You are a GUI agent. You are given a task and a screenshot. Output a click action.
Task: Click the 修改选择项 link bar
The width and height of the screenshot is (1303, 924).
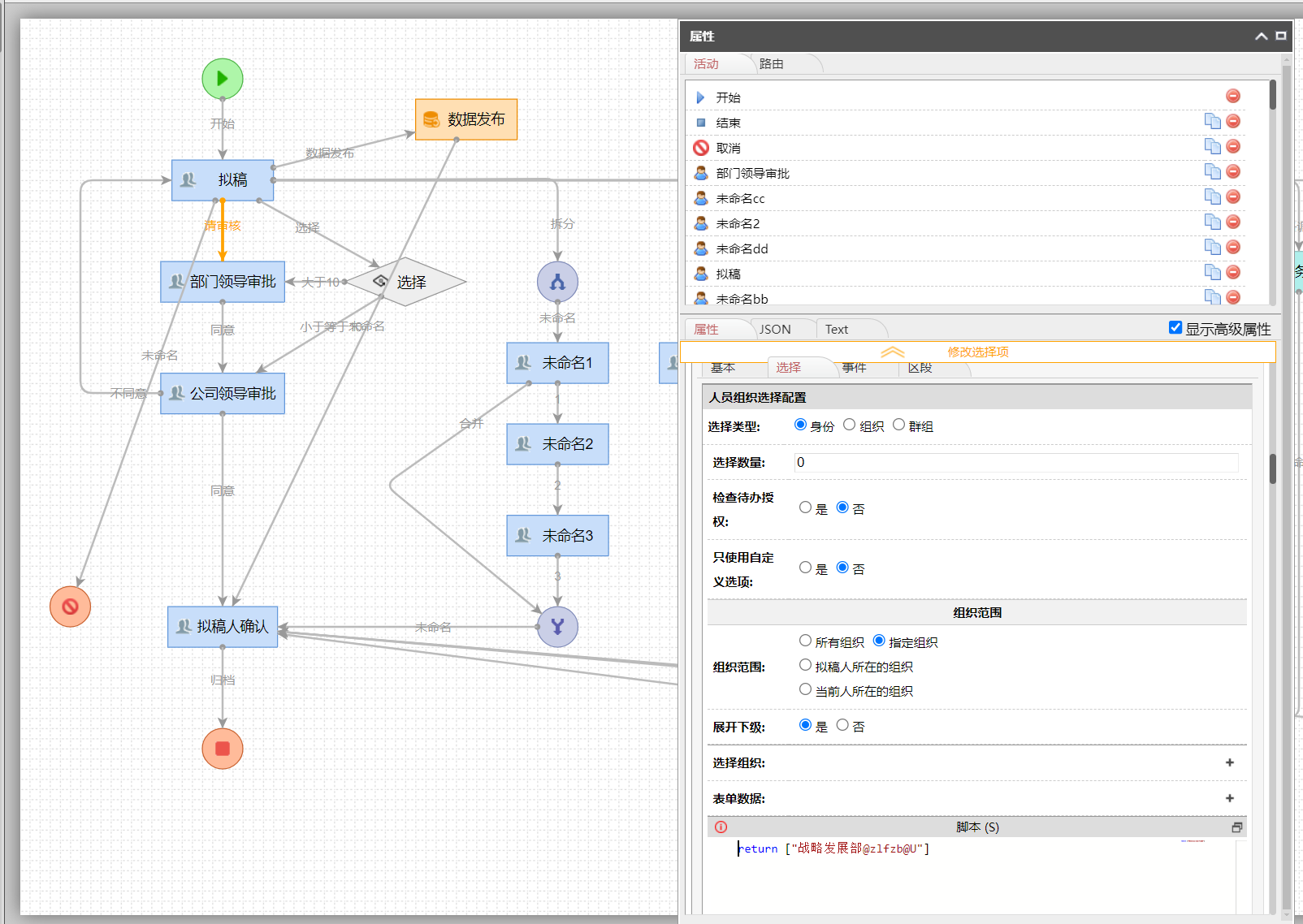[977, 352]
